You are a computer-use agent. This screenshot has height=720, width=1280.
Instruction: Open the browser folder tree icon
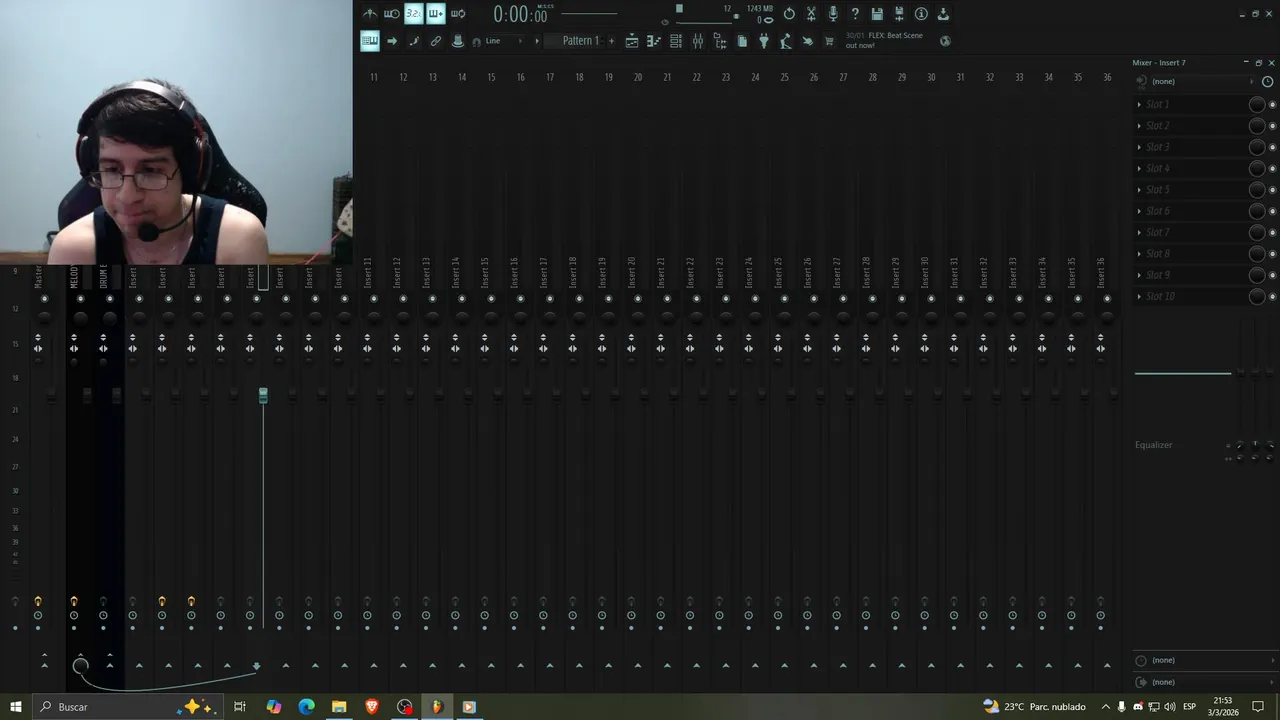click(x=720, y=41)
